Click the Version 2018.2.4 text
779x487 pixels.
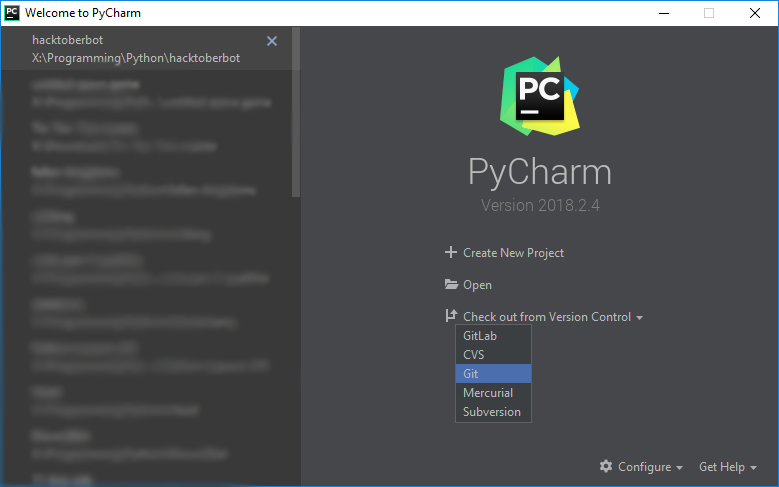(x=540, y=205)
